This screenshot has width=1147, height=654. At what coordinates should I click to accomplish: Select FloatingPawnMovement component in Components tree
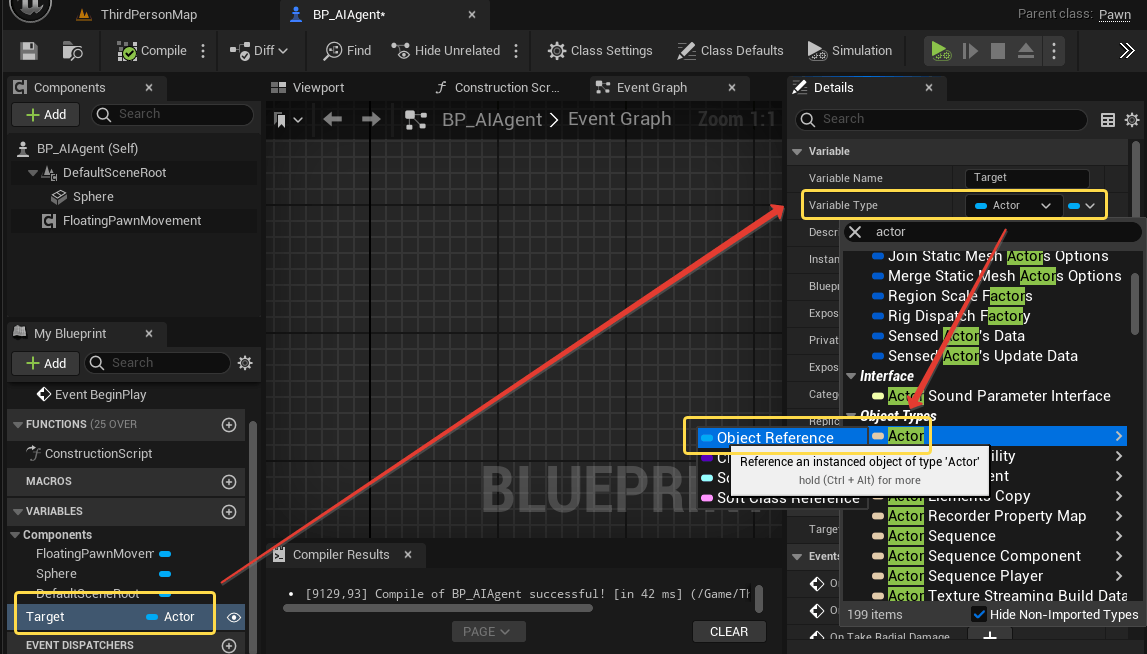click(132, 221)
